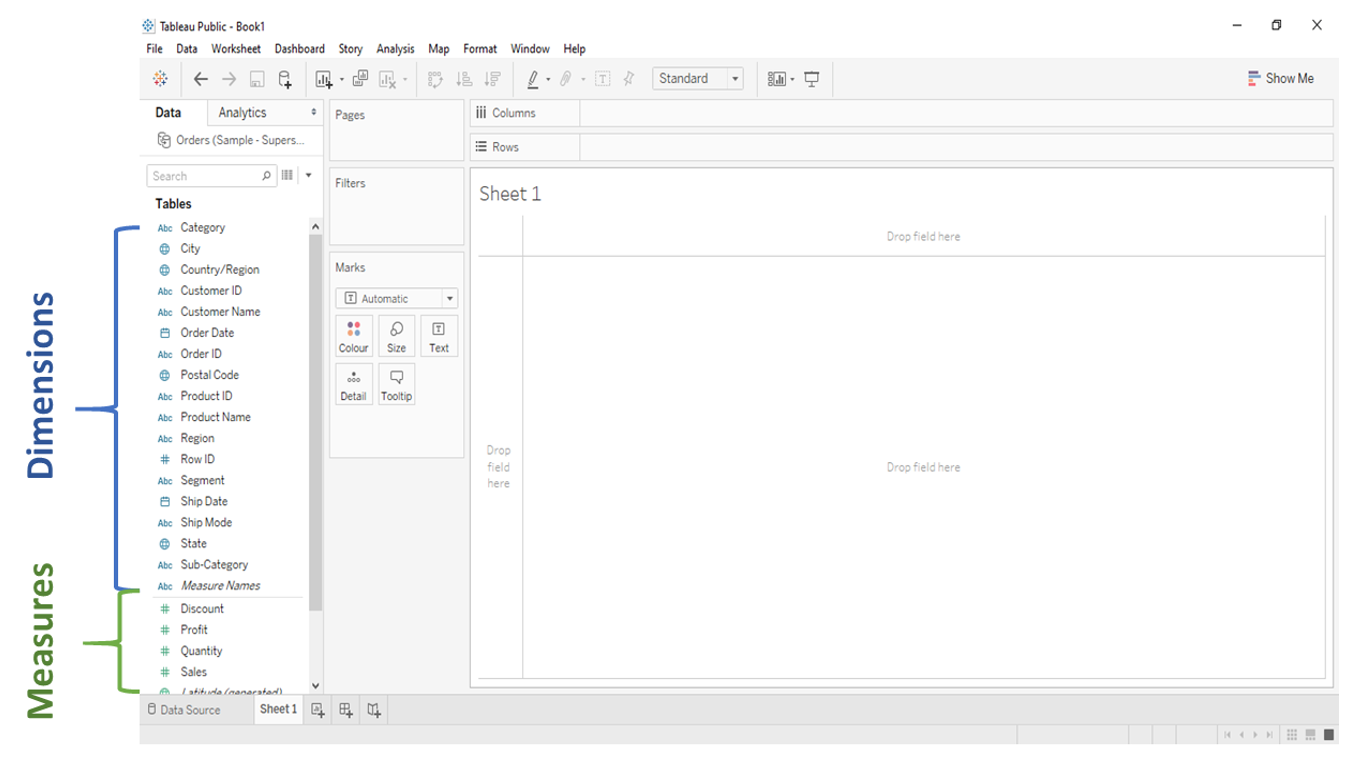The image size is (1356, 761).
Task: Click the Presentation Mode icon
Action: pos(812,79)
